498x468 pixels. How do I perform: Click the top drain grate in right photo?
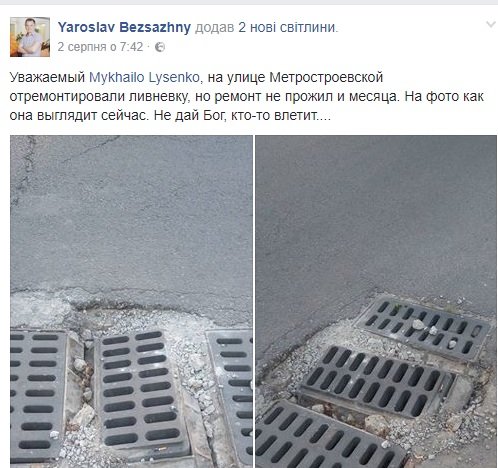pos(423,329)
